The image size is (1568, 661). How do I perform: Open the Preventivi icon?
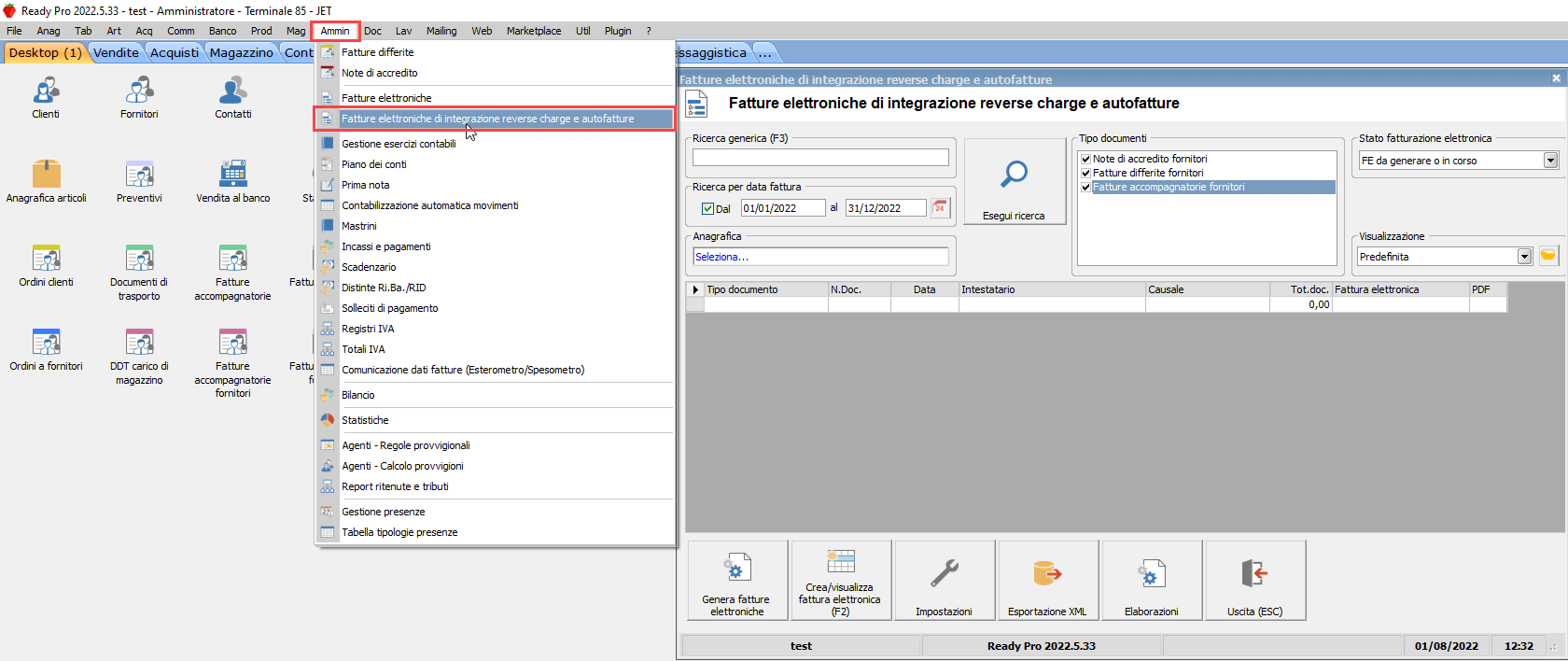pos(139,181)
